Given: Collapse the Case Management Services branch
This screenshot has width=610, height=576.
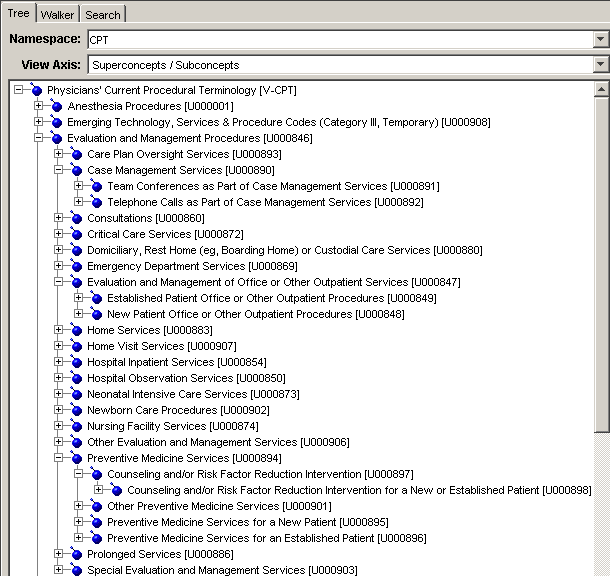Looking at the screenshot, I should [x=58, y=170].
